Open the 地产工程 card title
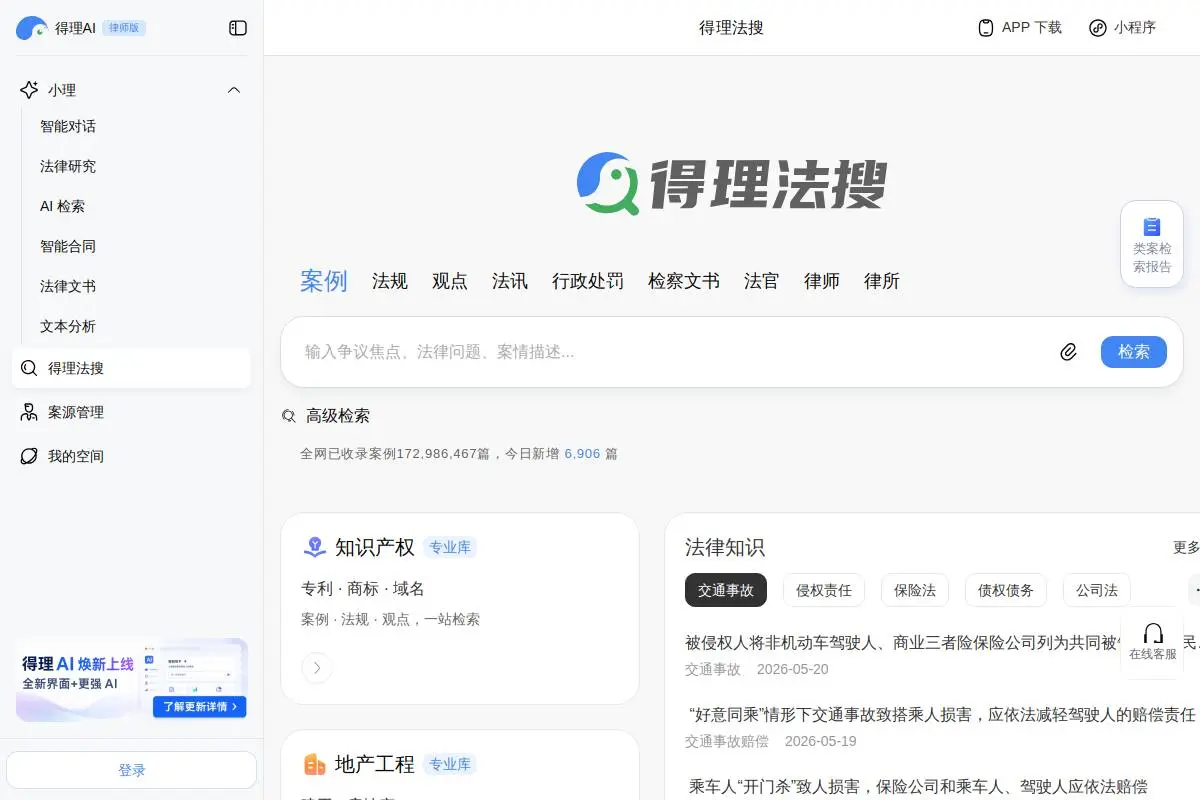This screenshot has width=1200, height=800. click(375, 765)
